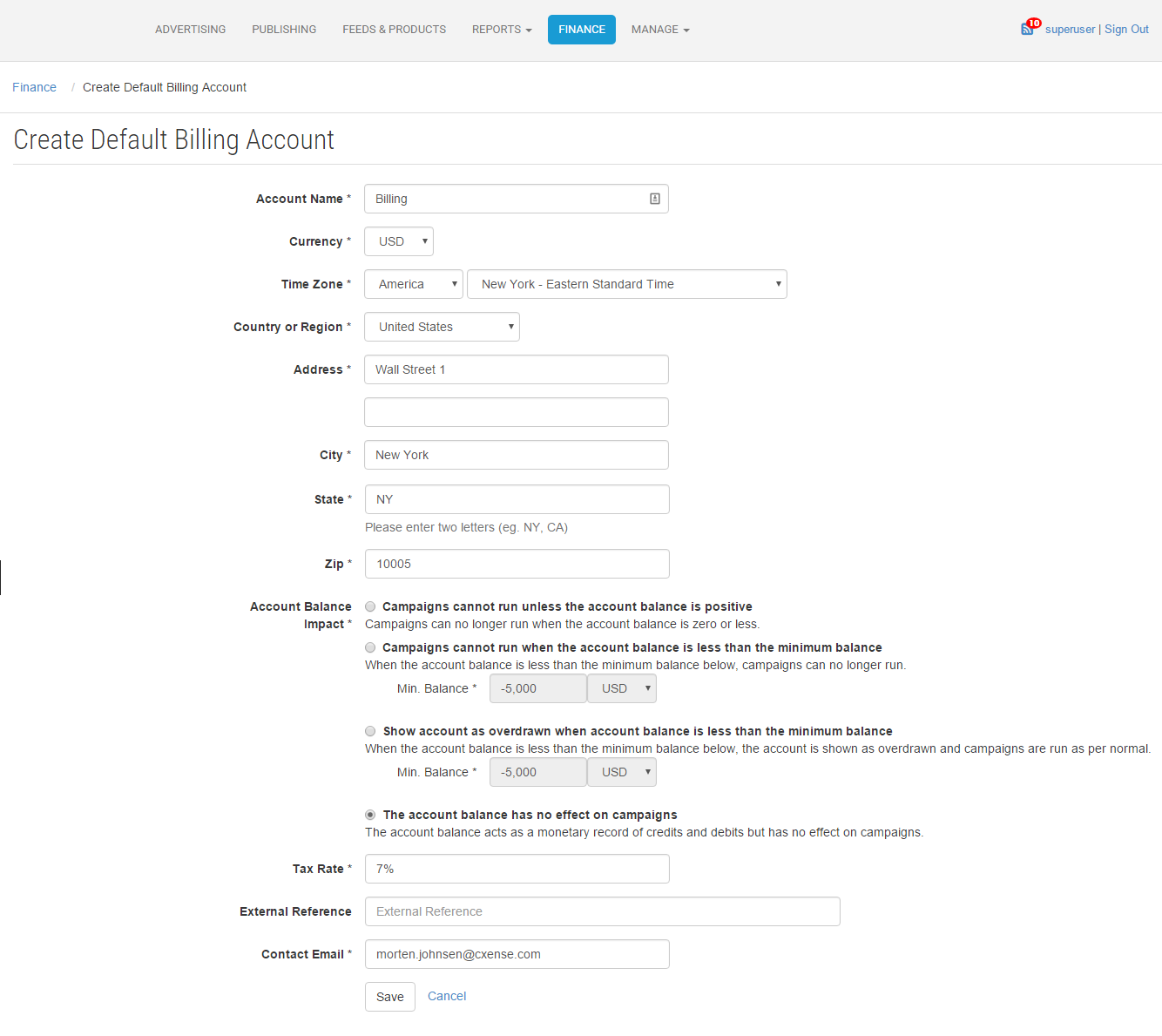This screenshot has height=1036, width=1162.
Task: Click the Finance breadcrumb link
Action: click(34, 87)
